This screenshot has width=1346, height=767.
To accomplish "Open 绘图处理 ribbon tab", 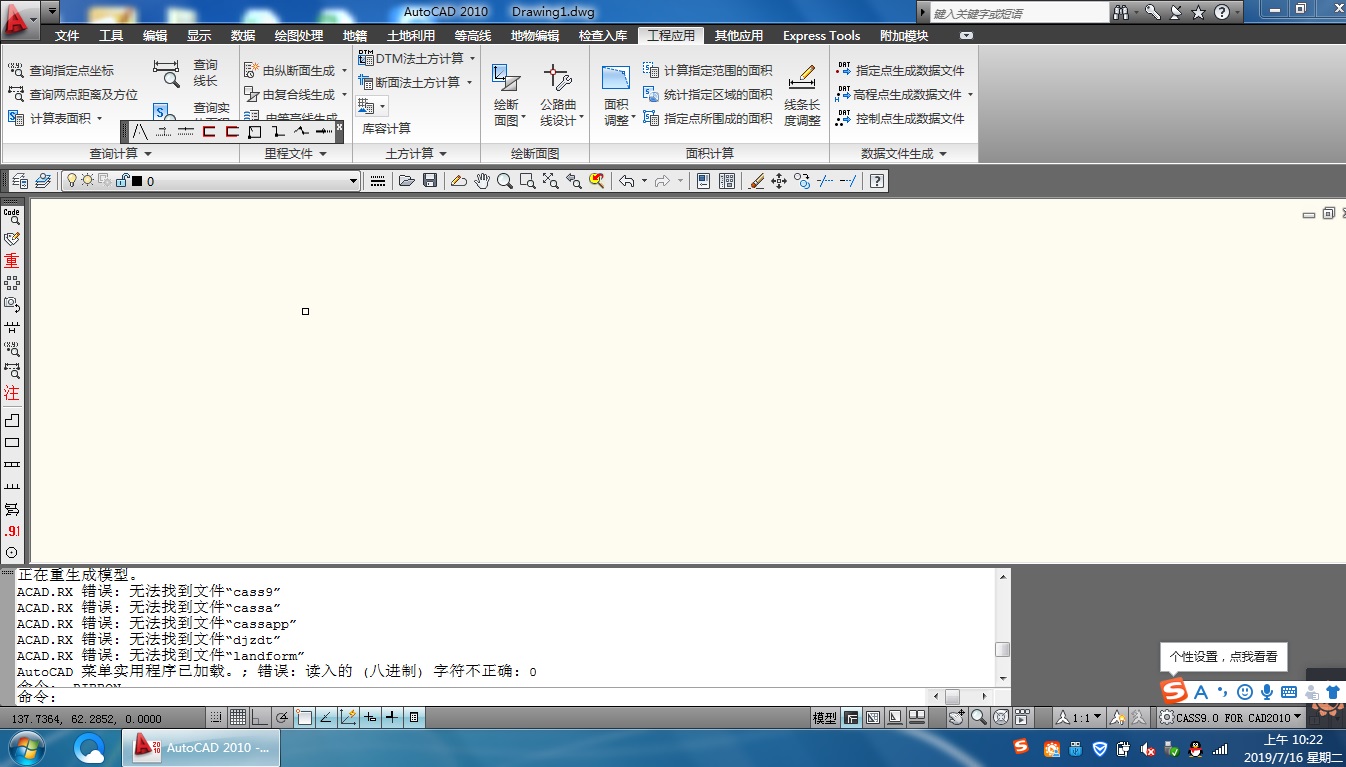I will [299, 35].
